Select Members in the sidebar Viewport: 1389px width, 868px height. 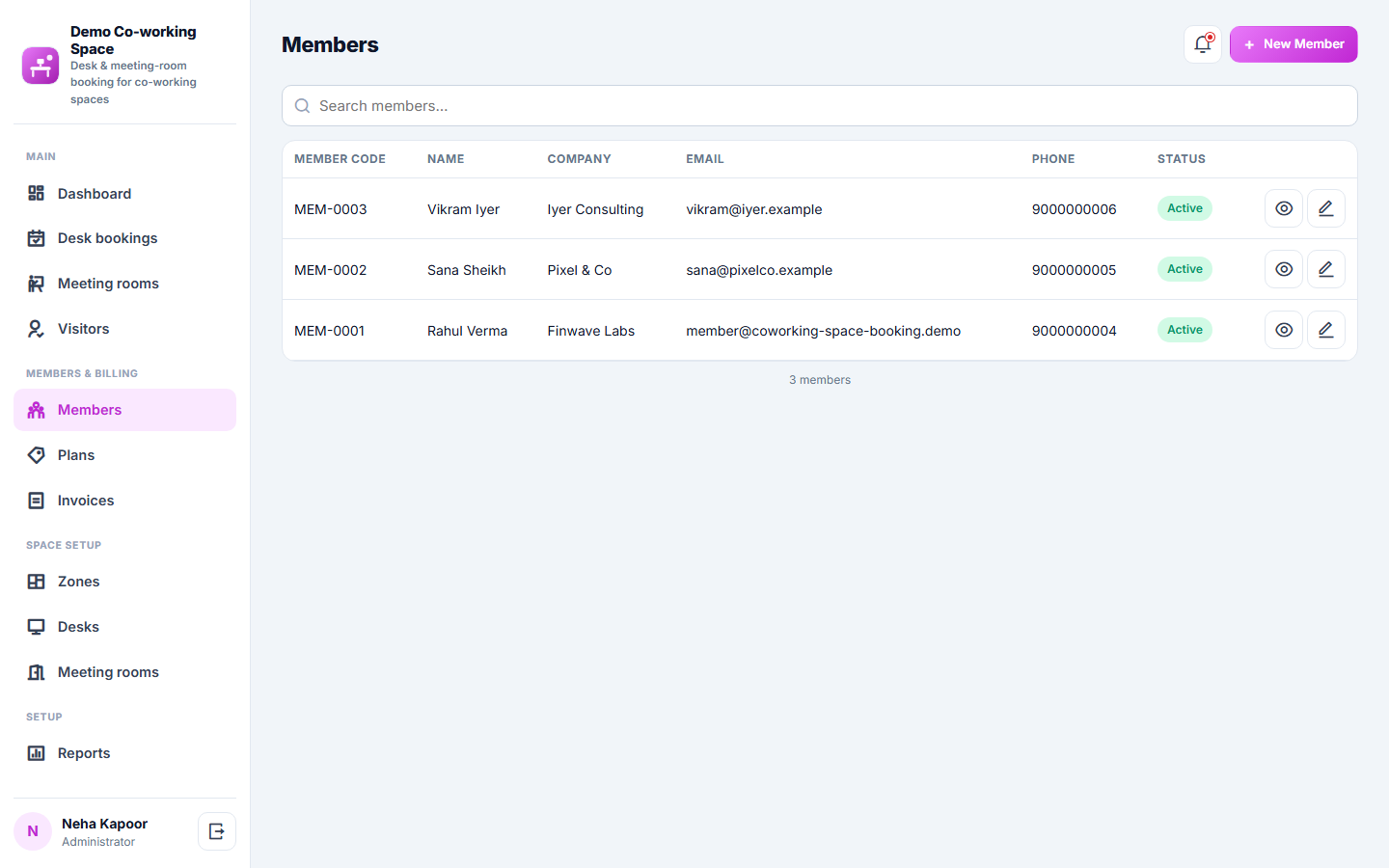pyautogui.click(x=125, y=410)
